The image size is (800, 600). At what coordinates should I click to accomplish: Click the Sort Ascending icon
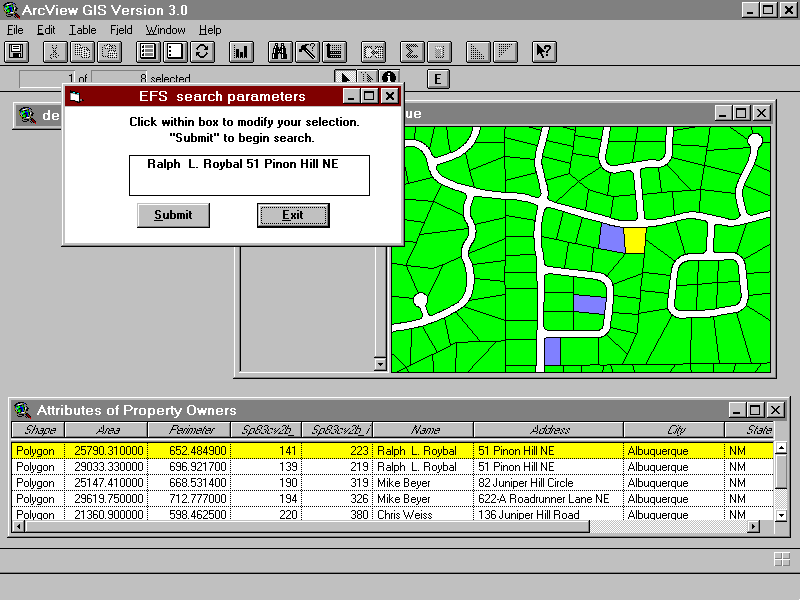pos(478,52)
